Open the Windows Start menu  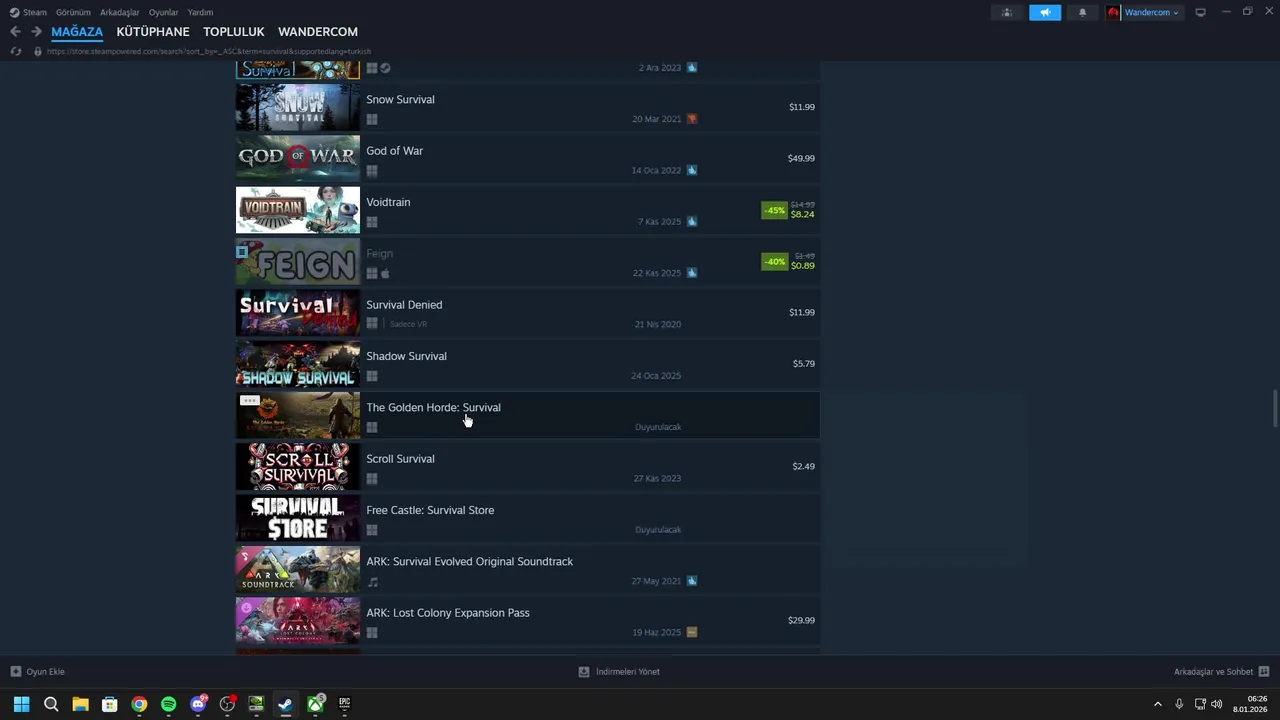pyautogui.click(x=21, y=704)
